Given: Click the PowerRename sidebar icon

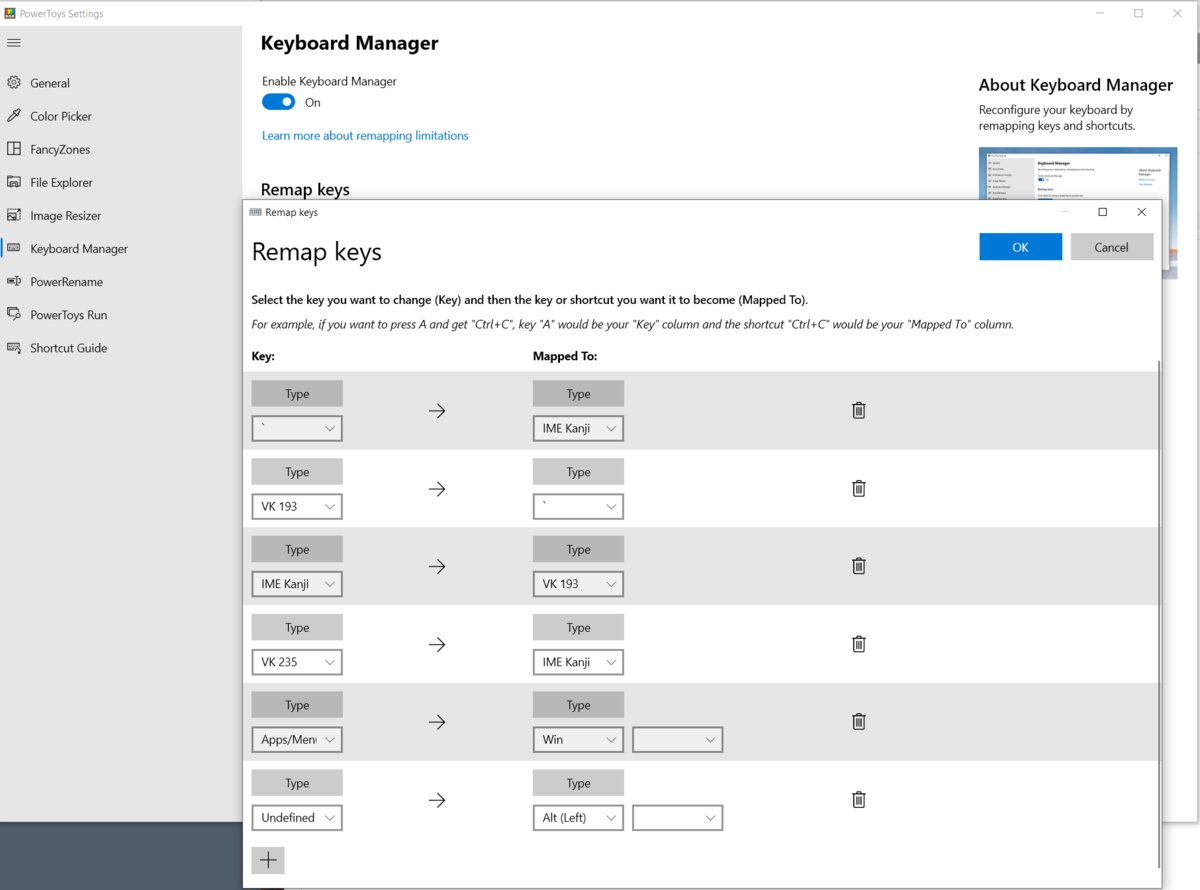Looking at the screenshot, I should click(x=14, y=281).
